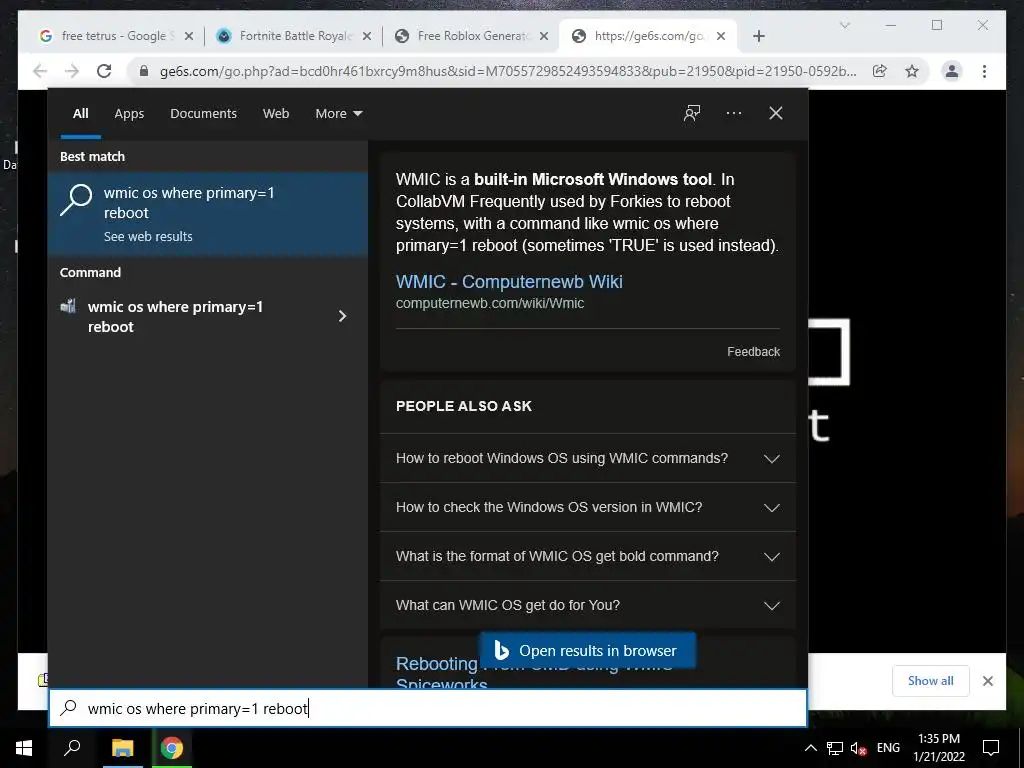
Task: Open Chrome's three-dot menu
Action: click(984, 71)
